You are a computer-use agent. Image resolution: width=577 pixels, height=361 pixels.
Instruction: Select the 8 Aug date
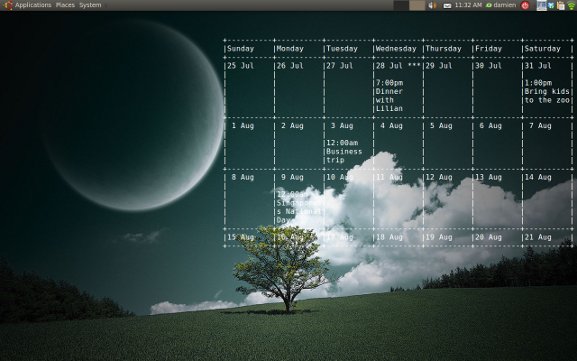tap(243, 177)
